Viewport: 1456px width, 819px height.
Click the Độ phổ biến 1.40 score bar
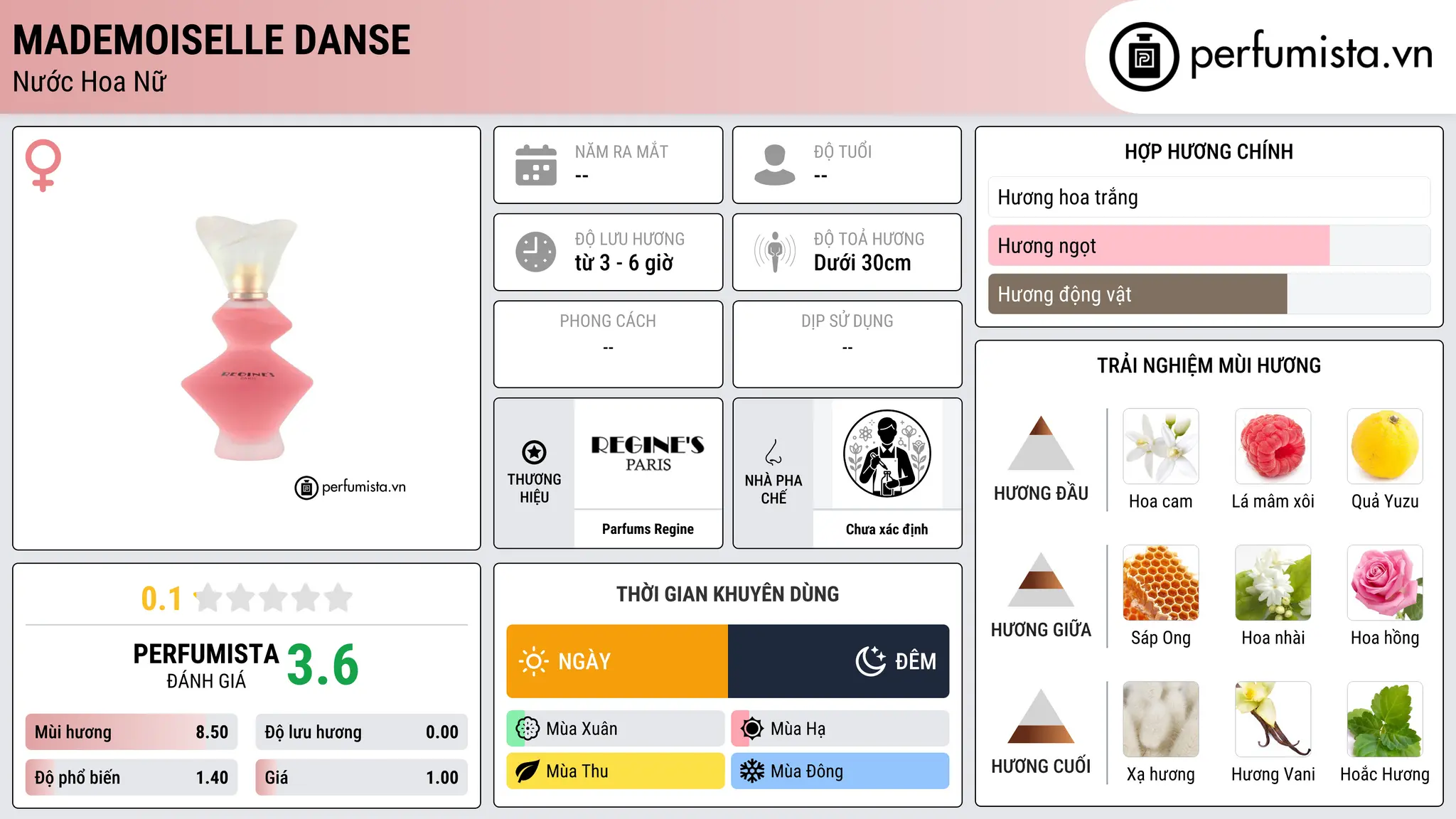132,777
